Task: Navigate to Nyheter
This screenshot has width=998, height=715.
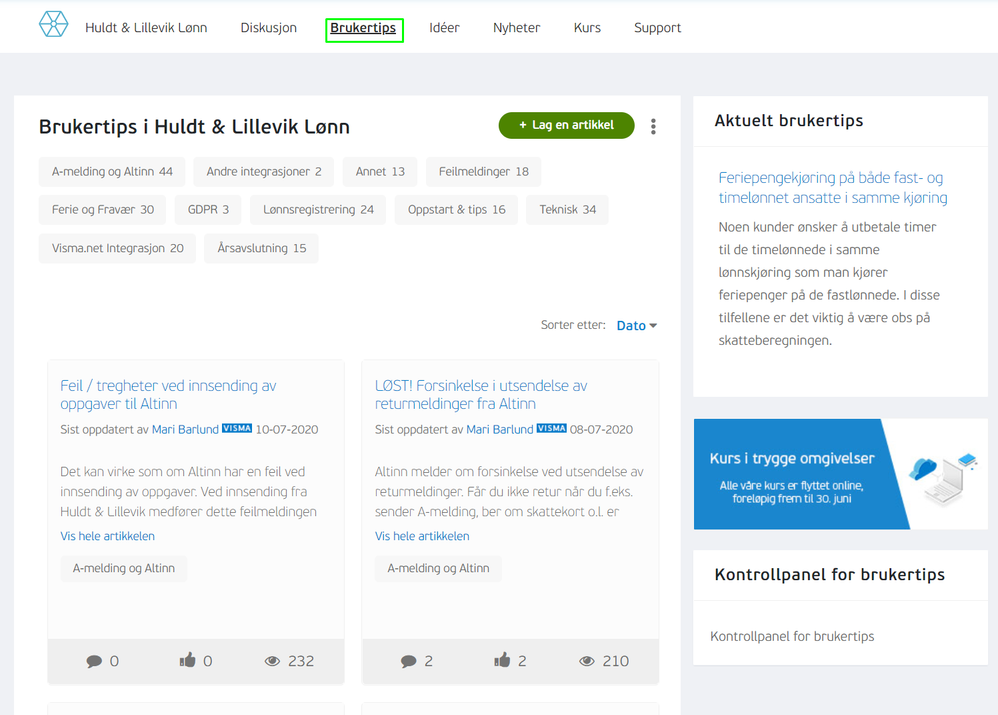Action: point(516,27)
